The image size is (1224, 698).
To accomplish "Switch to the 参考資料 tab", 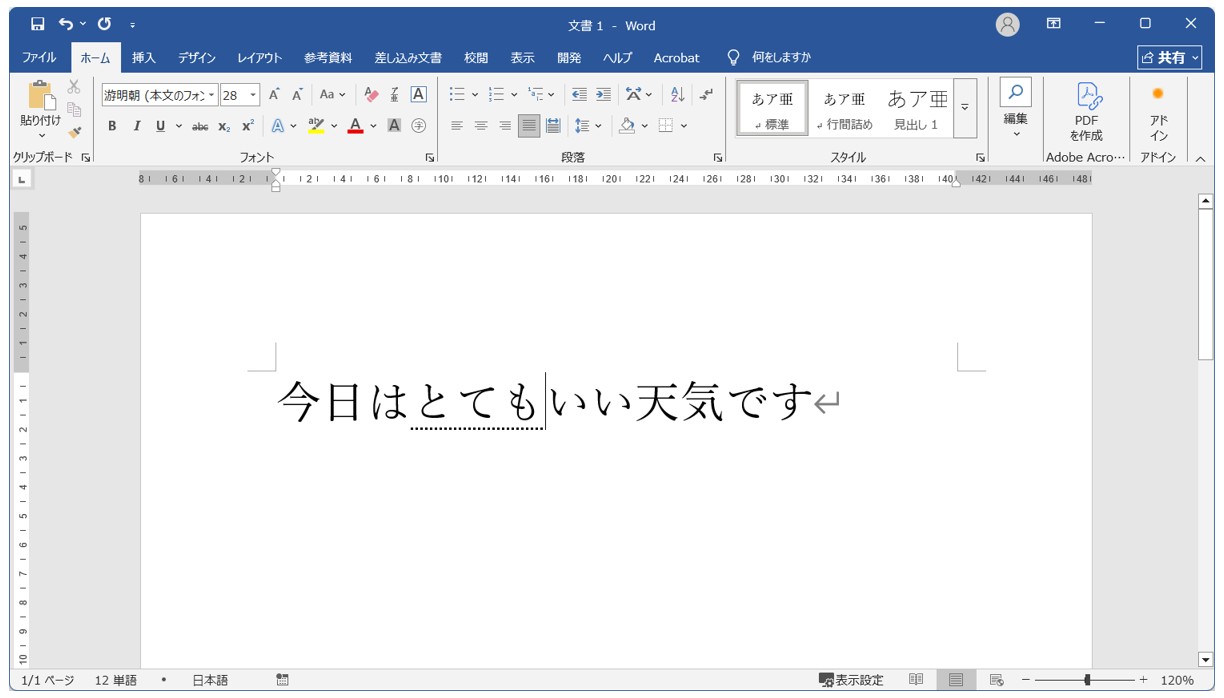I will click(x=328, y=58).
